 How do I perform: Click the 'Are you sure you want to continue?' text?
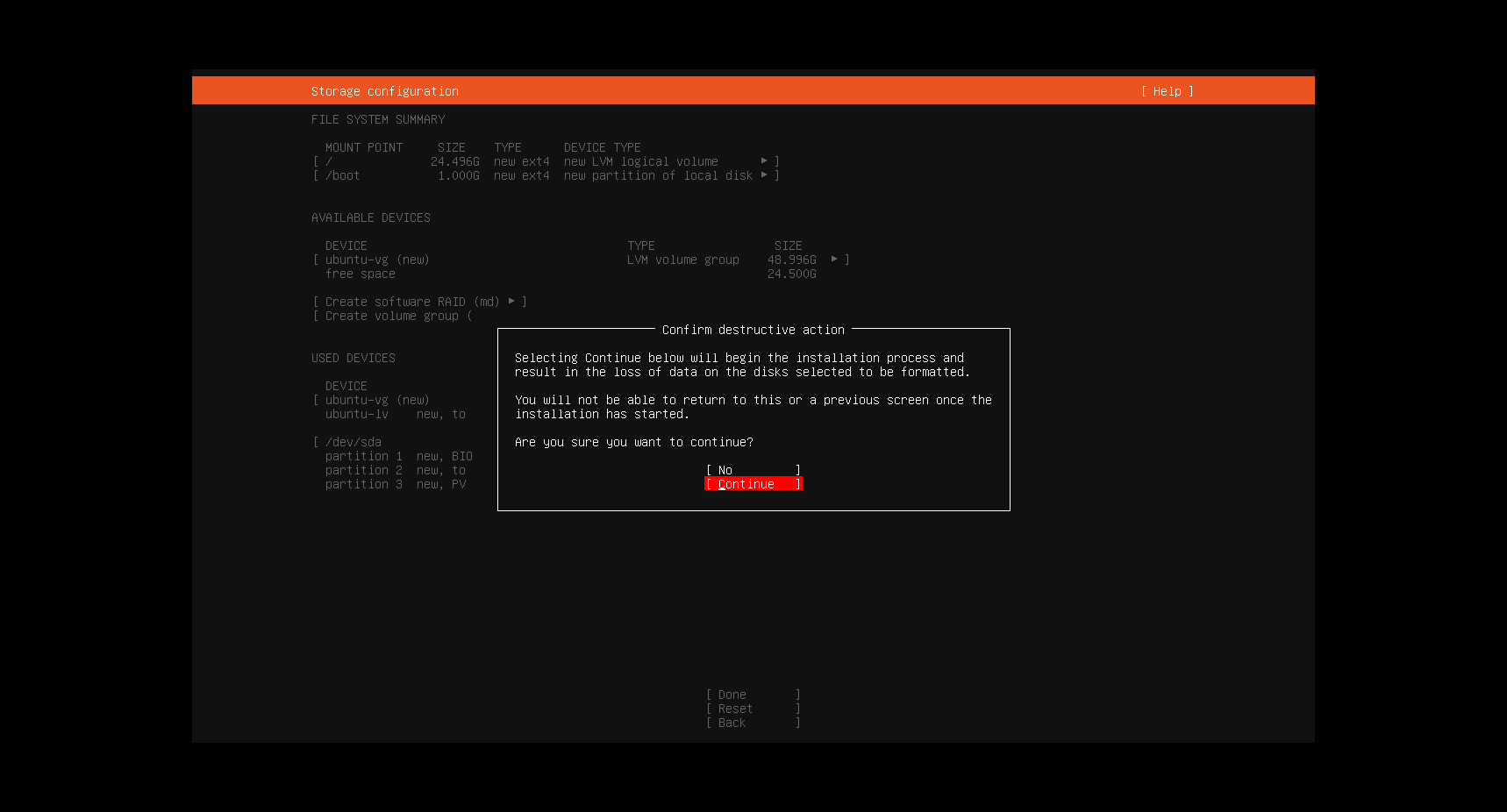tap(633, 442)
